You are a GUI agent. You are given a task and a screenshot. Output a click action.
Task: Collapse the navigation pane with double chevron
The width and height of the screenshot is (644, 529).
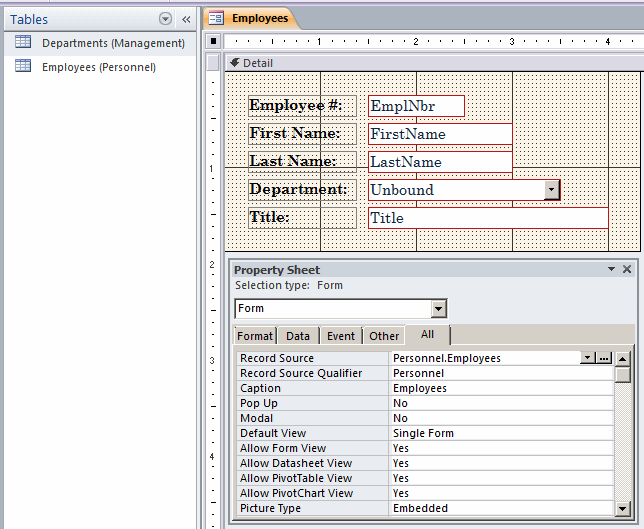186,19
